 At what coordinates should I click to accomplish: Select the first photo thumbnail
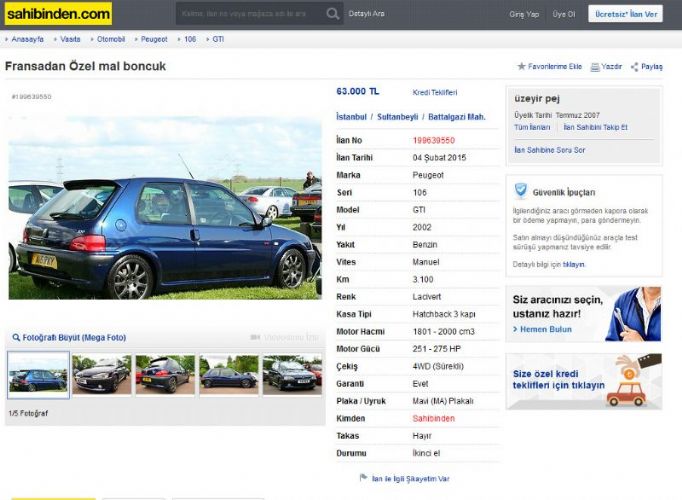[x=38, y=375]
